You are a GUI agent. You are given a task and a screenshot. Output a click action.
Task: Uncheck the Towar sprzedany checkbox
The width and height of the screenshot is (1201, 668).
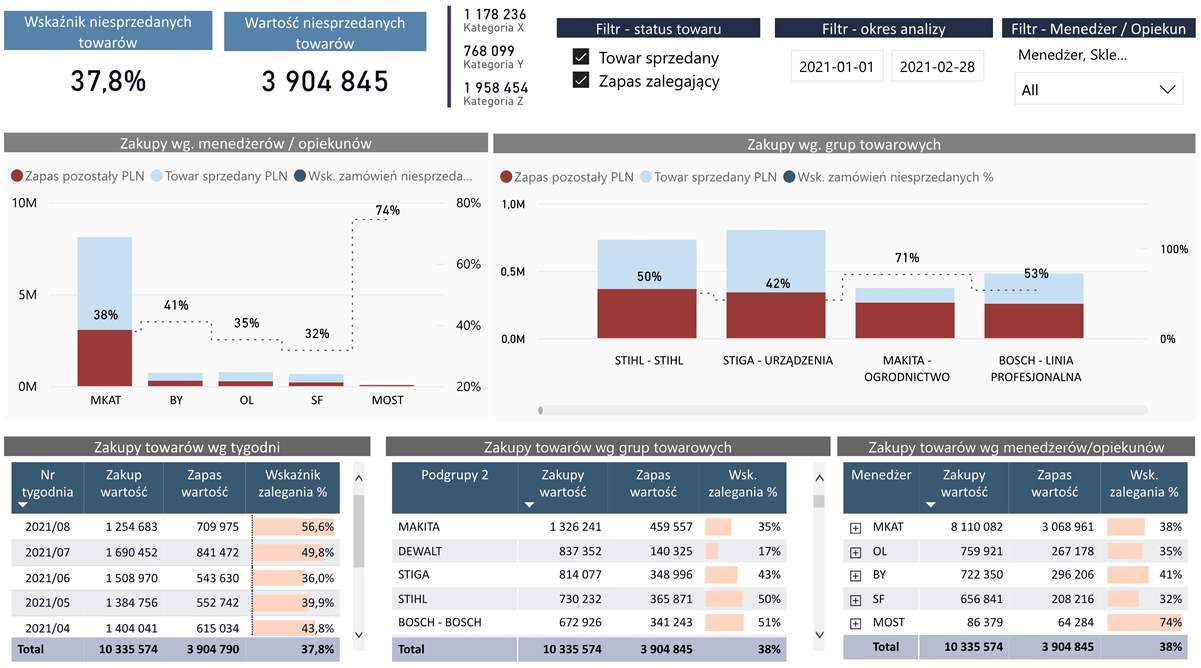pos(581,58)
